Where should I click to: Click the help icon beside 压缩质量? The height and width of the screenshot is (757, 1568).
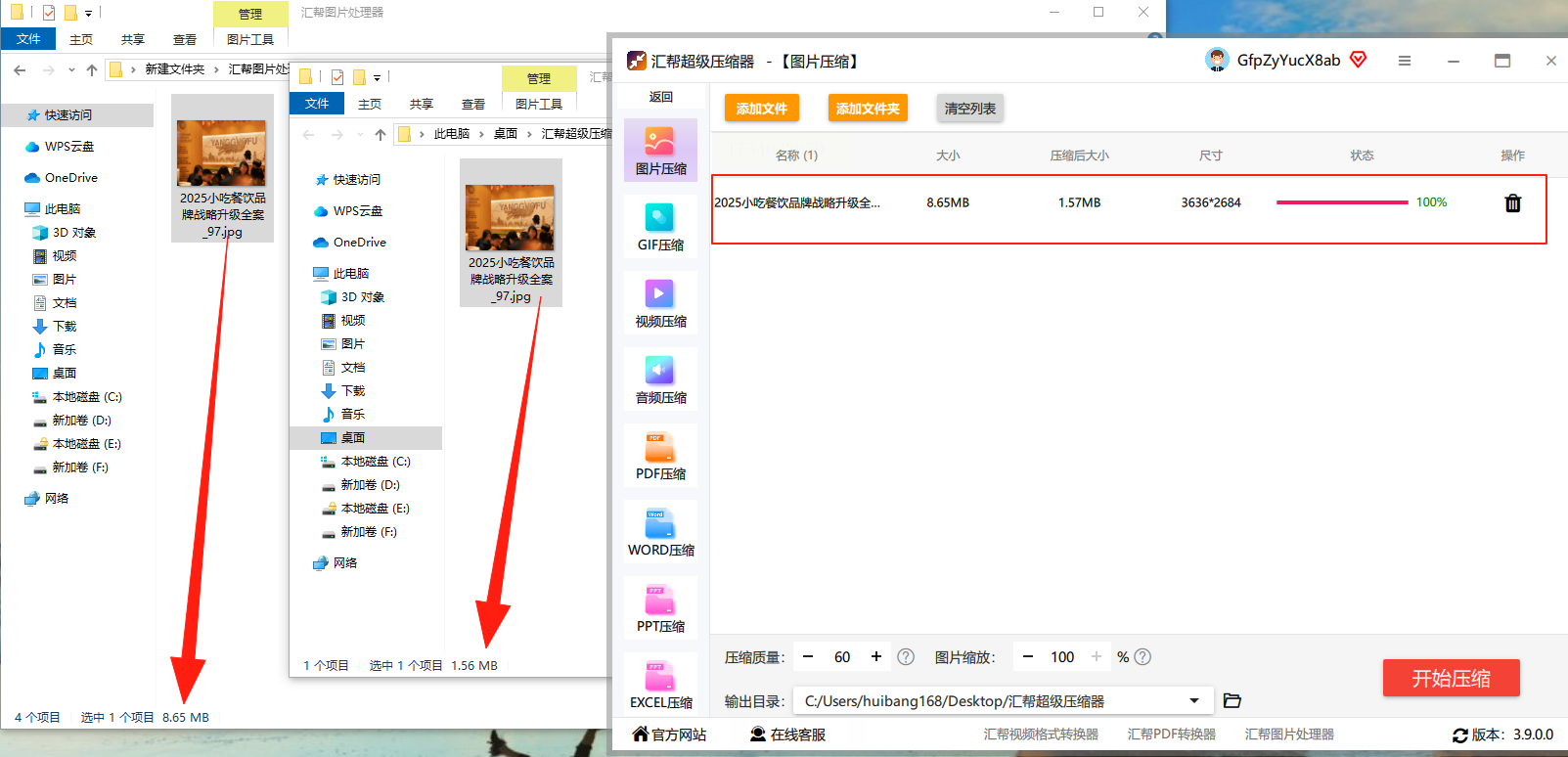tap(906, 657)
